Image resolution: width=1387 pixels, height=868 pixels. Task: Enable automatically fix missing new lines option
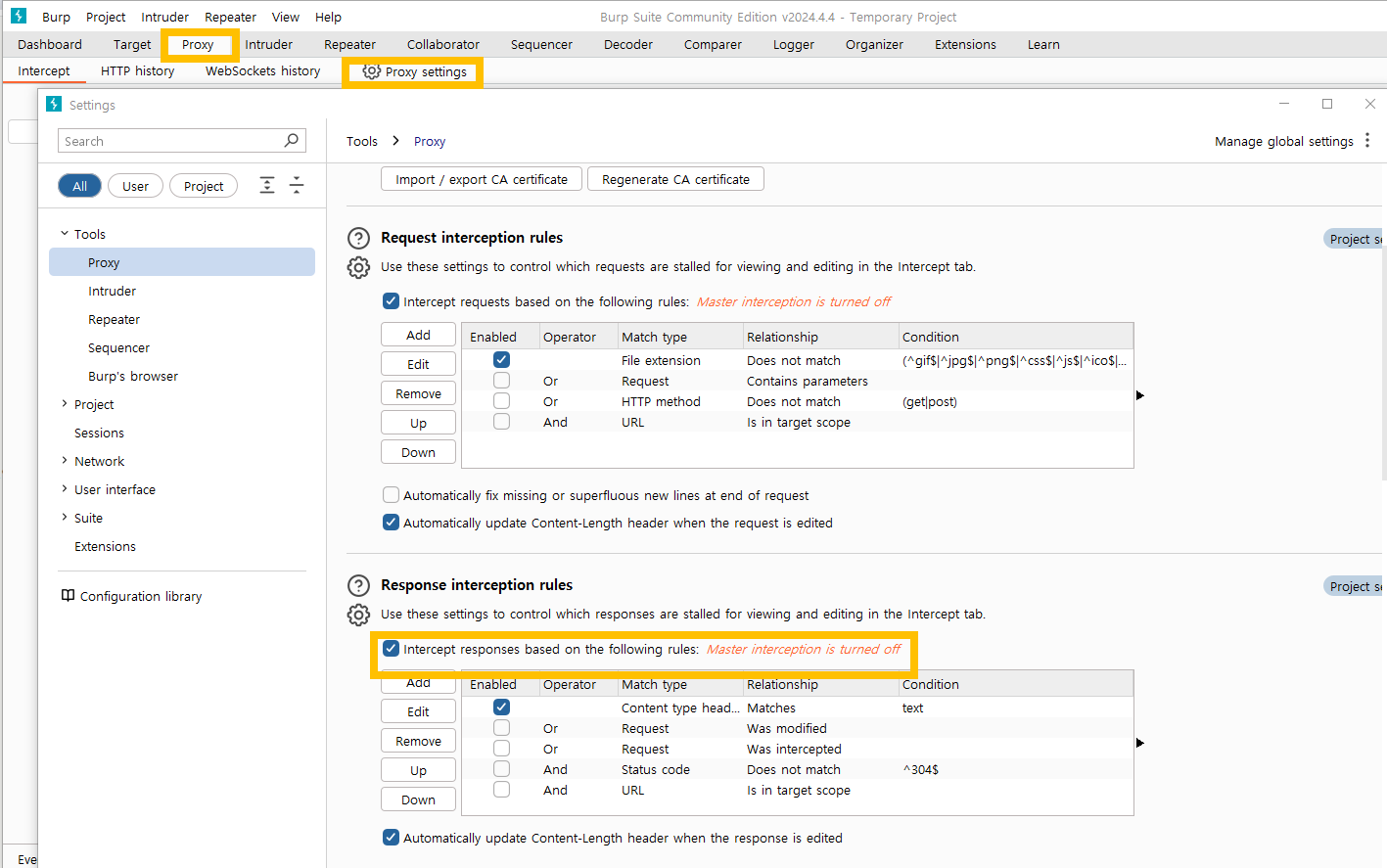(x=391, y=495)
